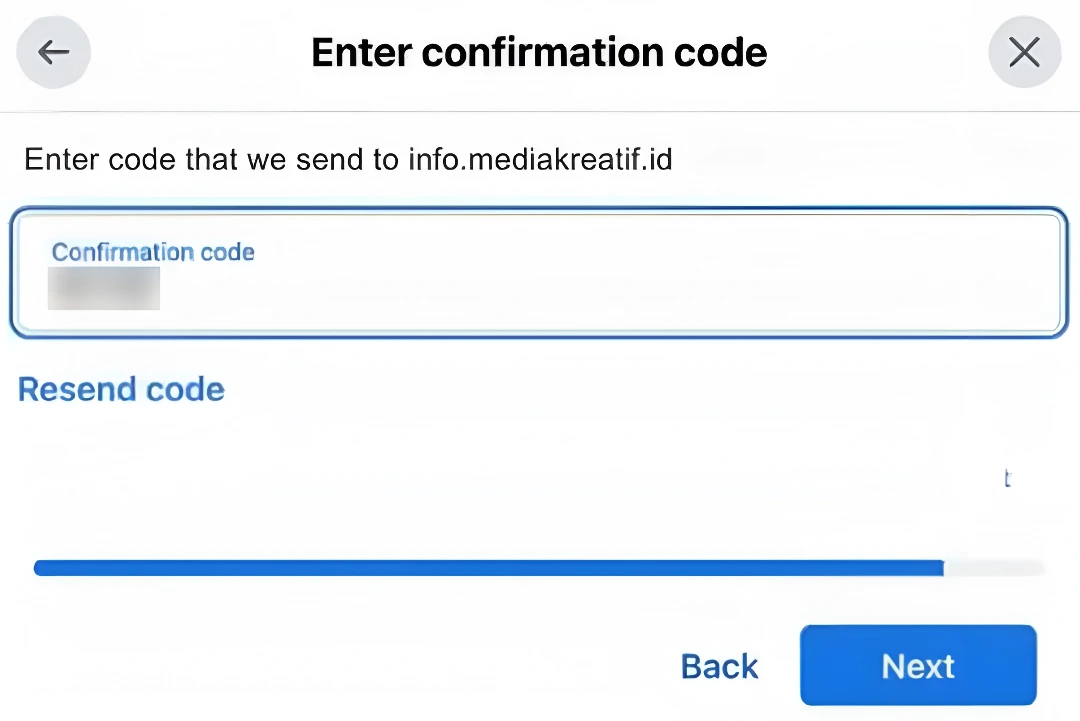Screen dimensions: 1080x721
Task: Click the info.mediakreatif.id address text
Action: tap(540, 160)
